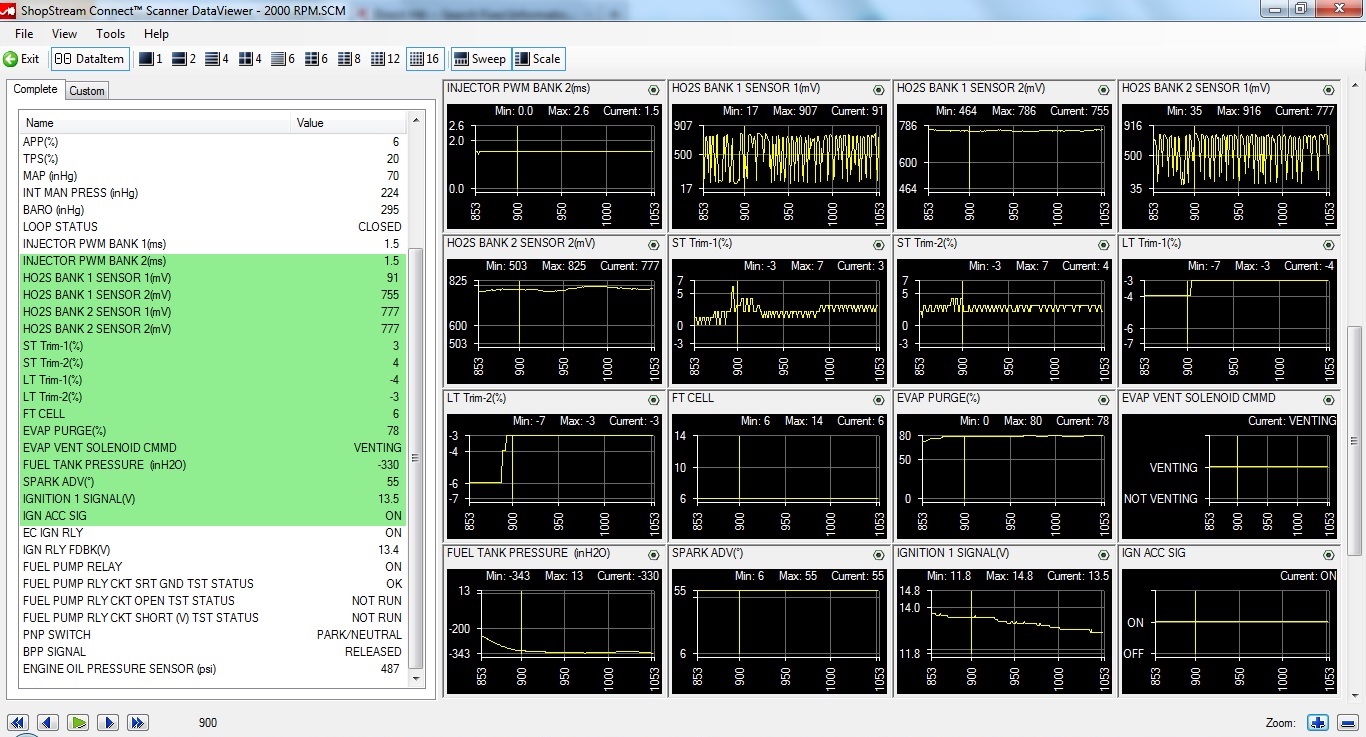1366x737 pixels.
Task: Open the File menu
Action: click(24, 34)
